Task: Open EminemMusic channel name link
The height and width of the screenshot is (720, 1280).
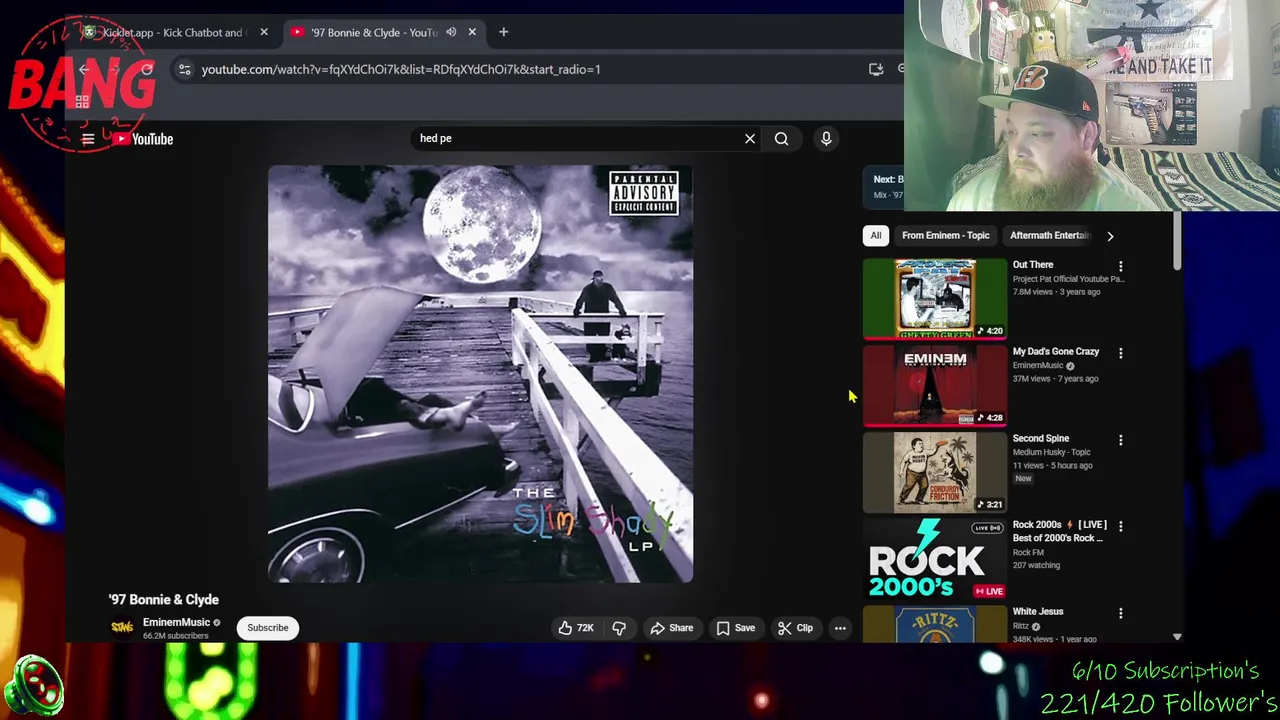Action: 176,622
